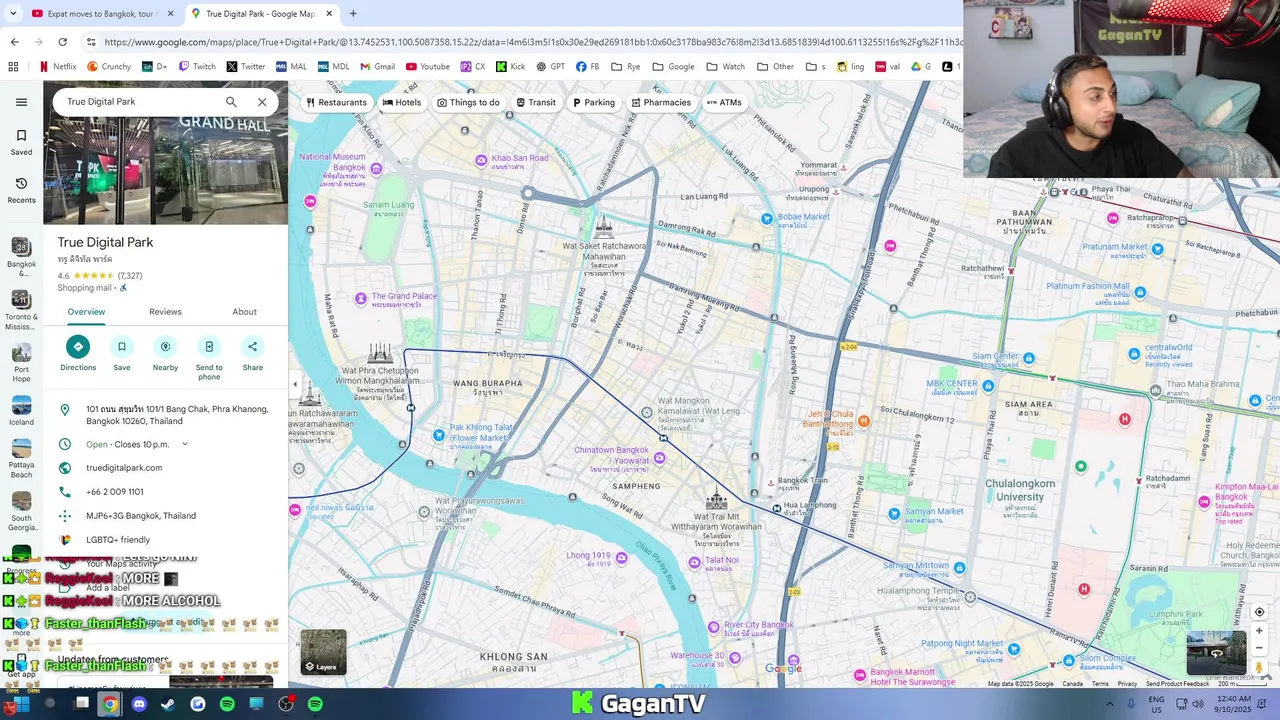Expand opening hours next to Closes 10 p.m.
The width and height of the screenshot is (1280, 720).
(185, 444)
